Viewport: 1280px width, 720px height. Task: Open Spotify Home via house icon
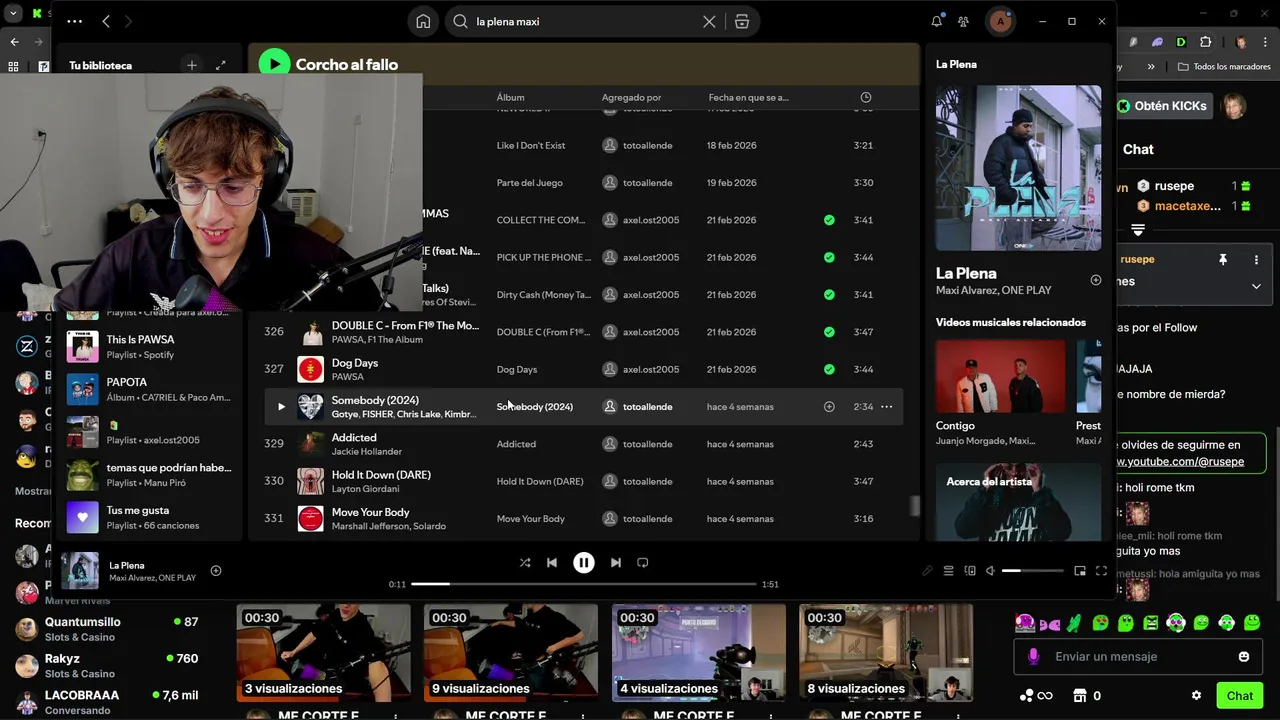coord(423,21)
